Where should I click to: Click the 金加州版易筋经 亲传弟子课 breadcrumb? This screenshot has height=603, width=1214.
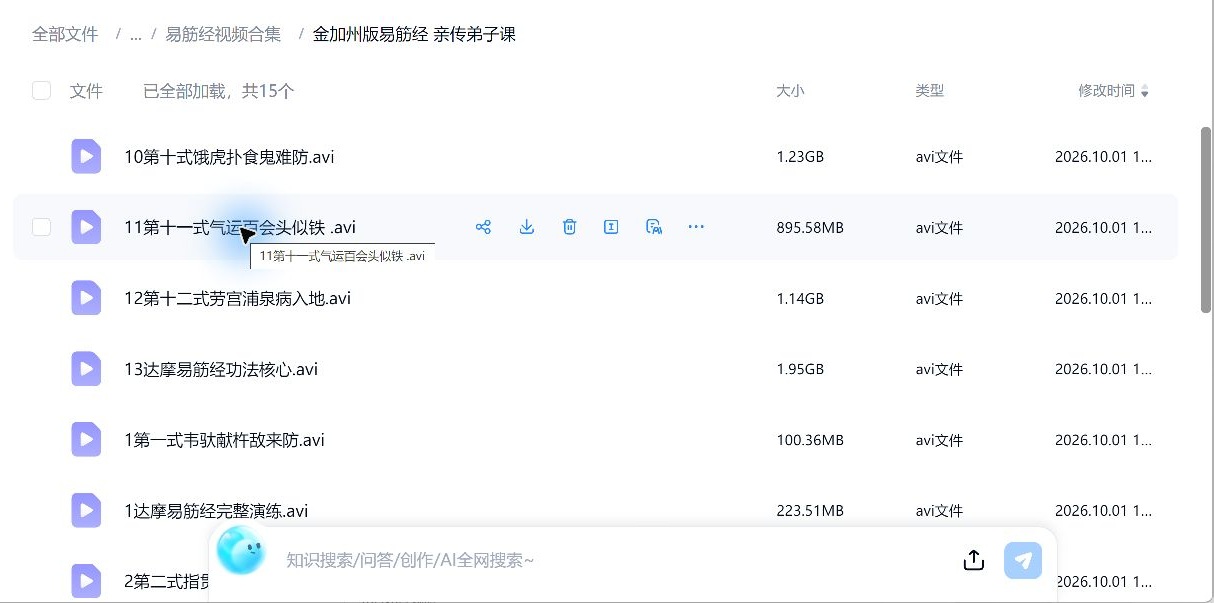[414, 35]
